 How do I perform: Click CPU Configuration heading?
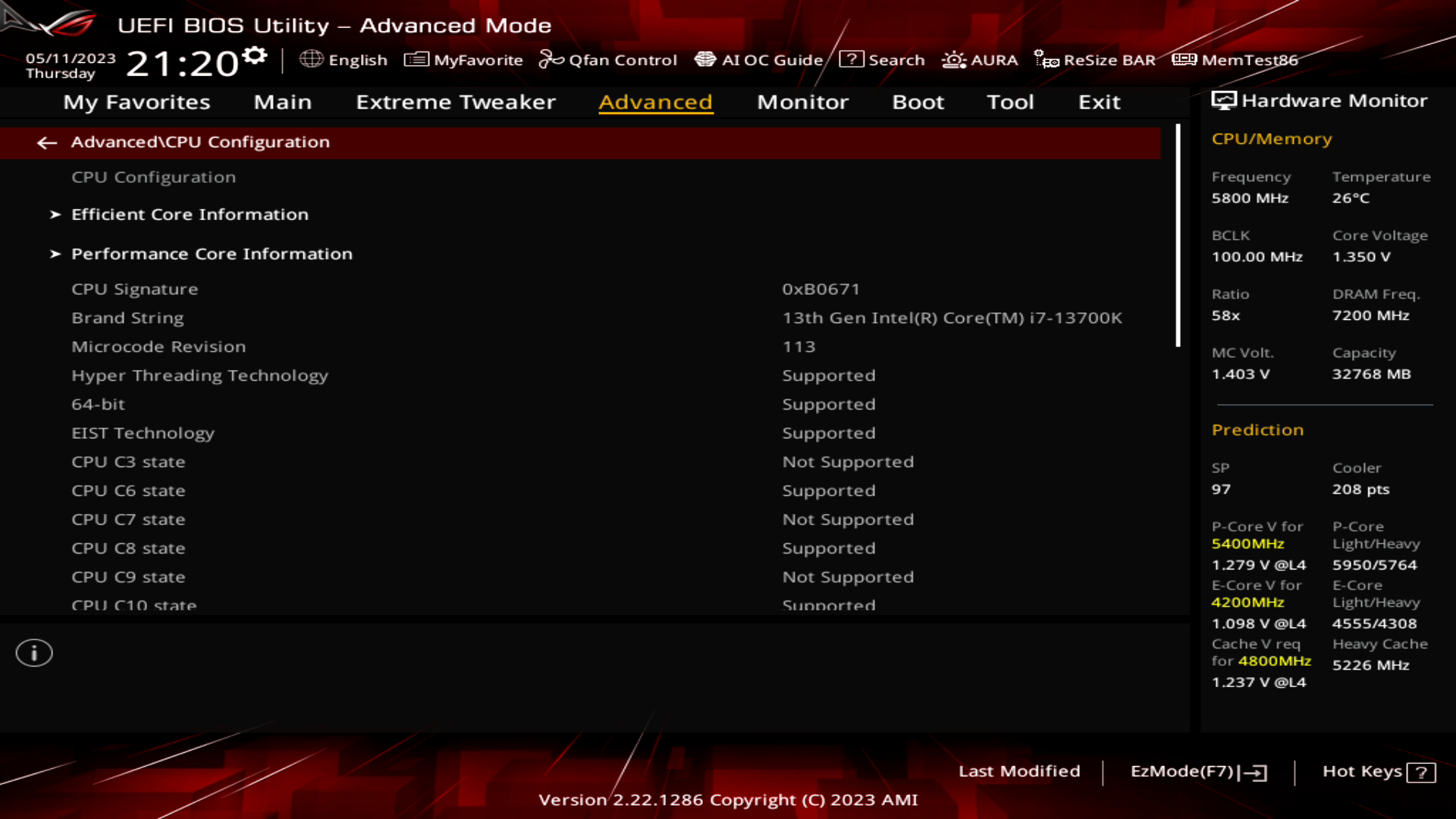pyautogui.click(x=153, y=177)
